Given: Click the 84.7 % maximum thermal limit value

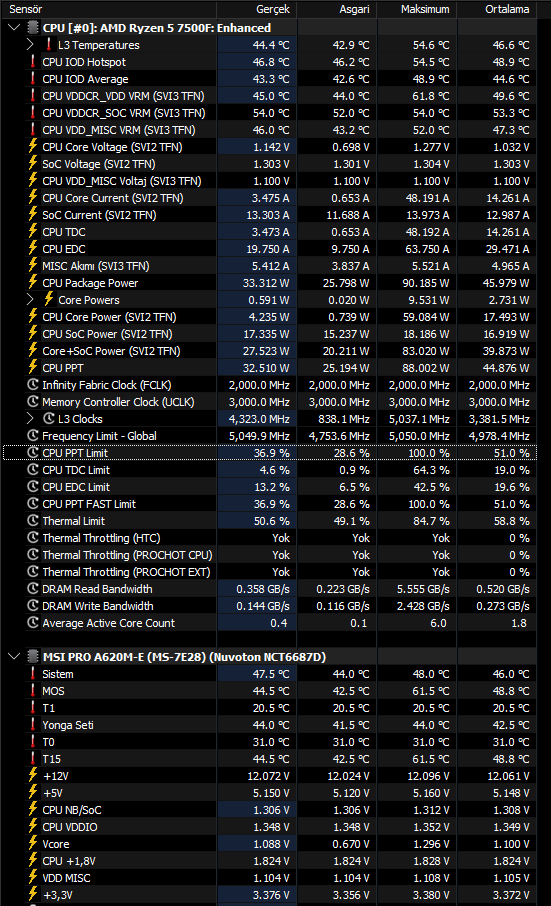Looking at the screenshot, I should click(431, 521).
